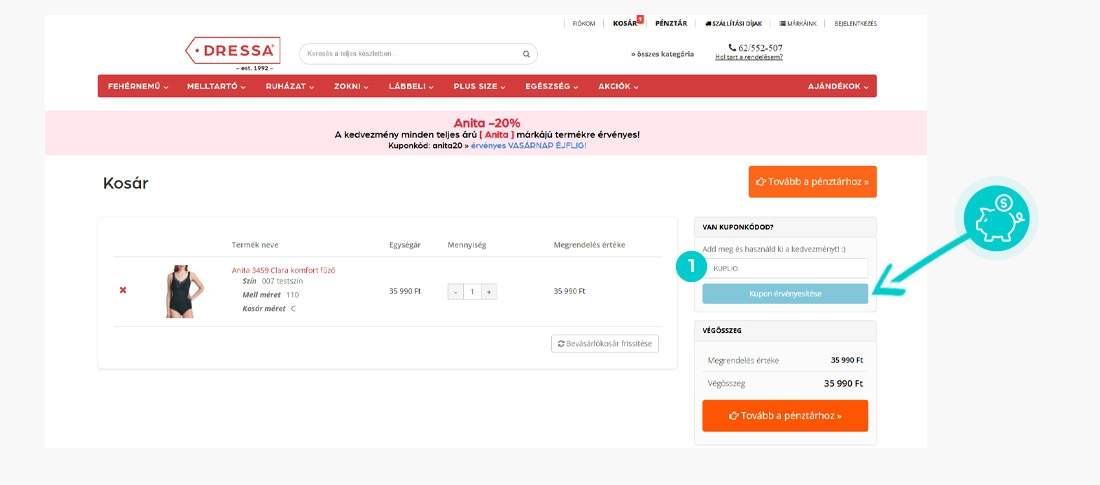Screen dimensions: 1100x485
Task: Open the Ajándékok dropdown
Action: pyautogui.click(x=838, y=86)
